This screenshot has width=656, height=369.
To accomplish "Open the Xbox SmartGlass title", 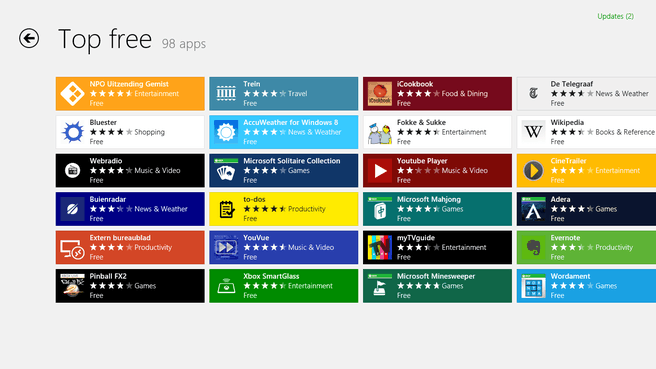I will [x=271, y=276].
